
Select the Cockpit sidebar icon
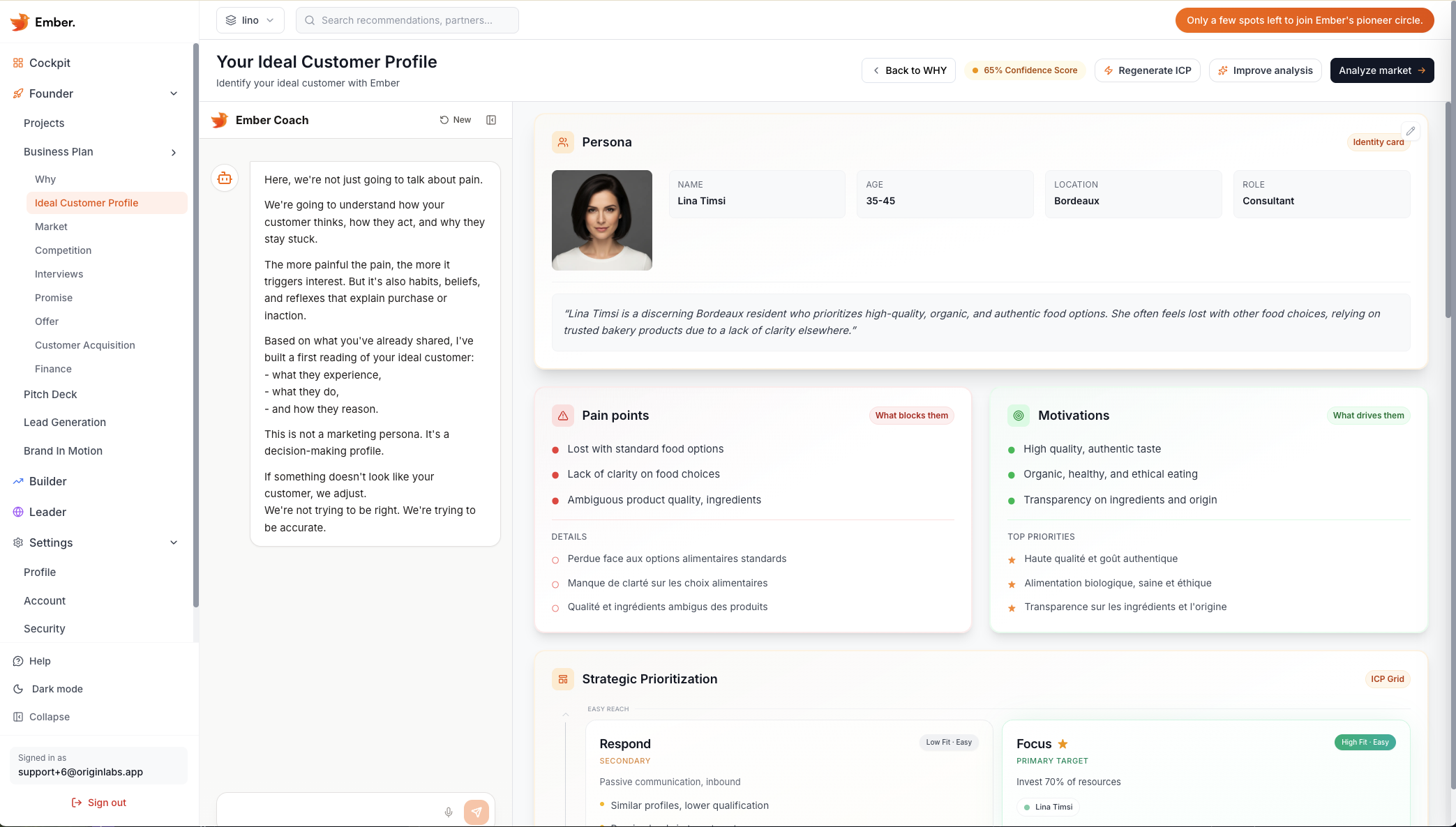pos(17,63)
